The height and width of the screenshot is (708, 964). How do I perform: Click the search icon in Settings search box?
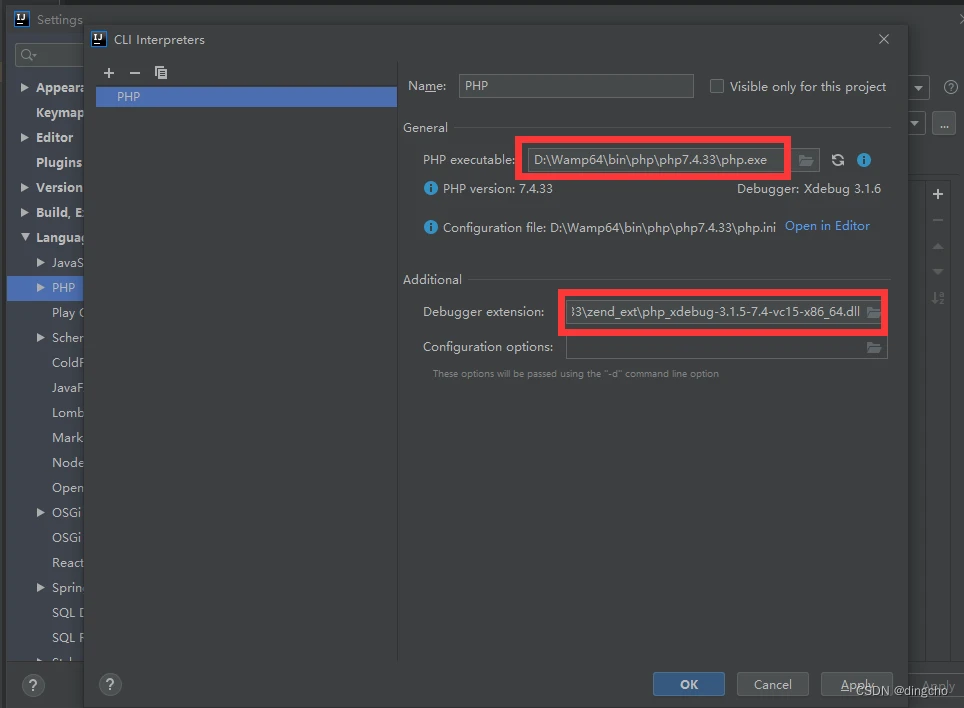(28, 55)
